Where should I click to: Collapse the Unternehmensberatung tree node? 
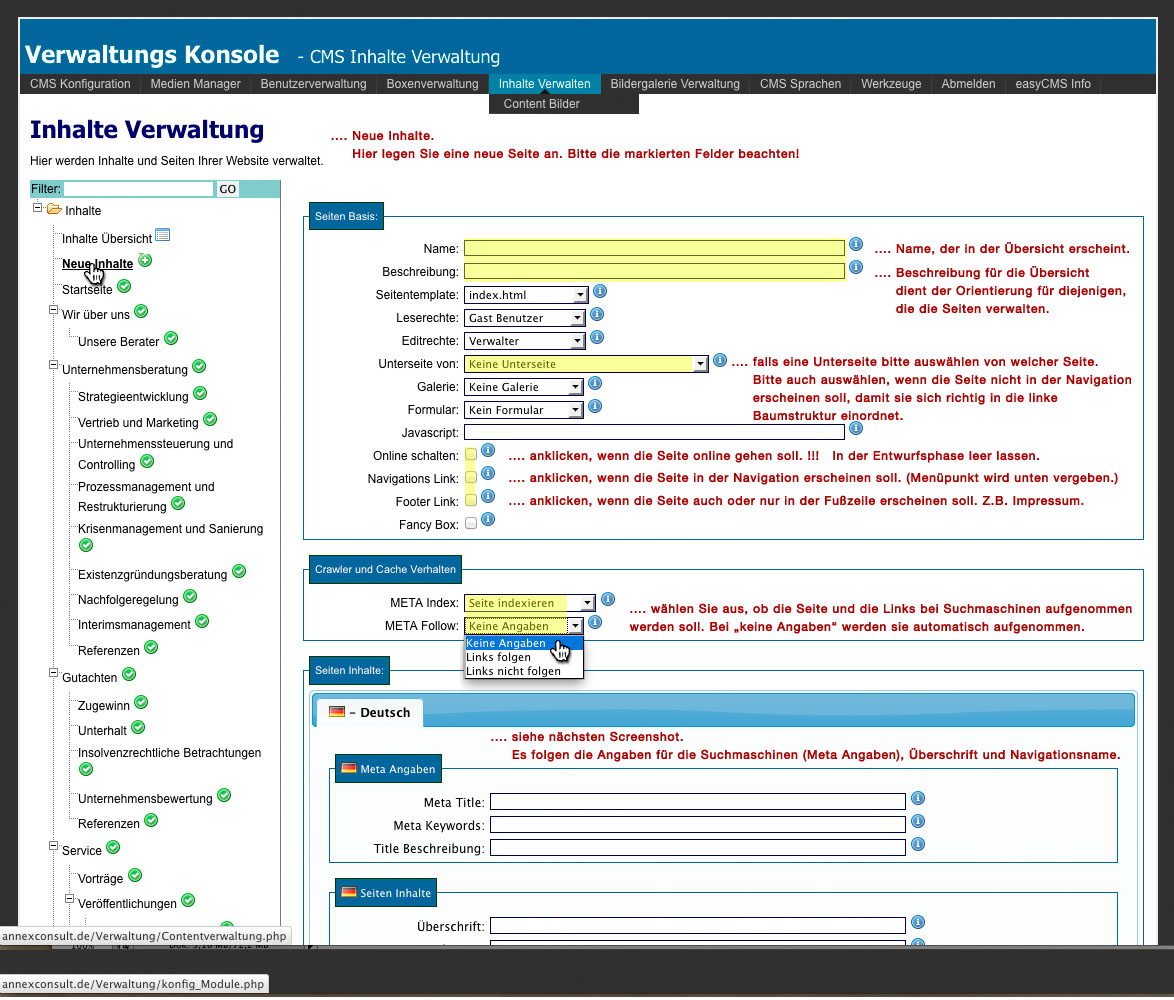(x=54, y=365)
